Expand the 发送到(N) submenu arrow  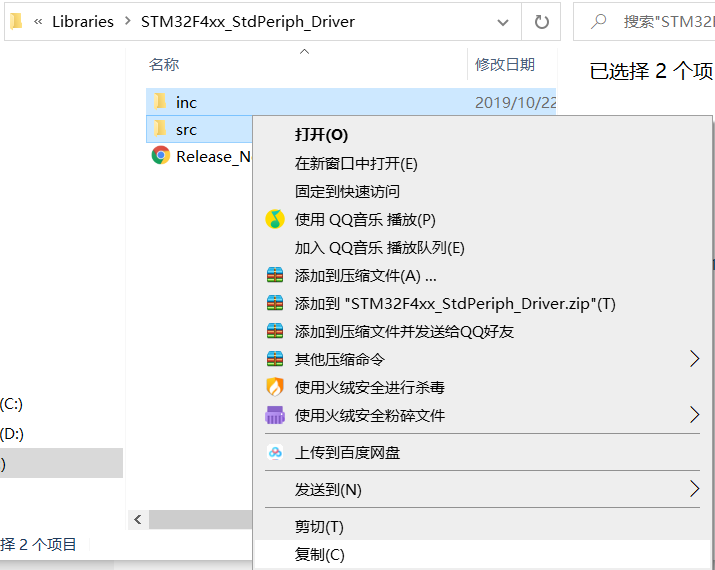point(694,489)
